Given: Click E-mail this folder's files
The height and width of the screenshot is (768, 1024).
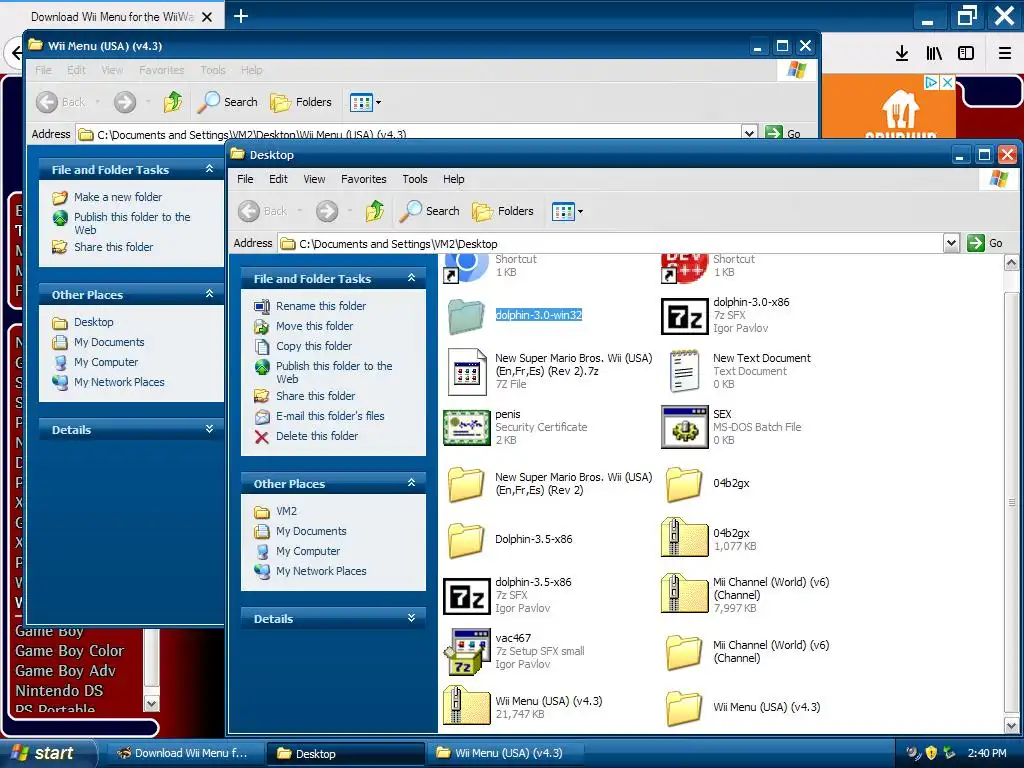Looking at the screenshot, I should pyautogui.click(x=319, y=416).
